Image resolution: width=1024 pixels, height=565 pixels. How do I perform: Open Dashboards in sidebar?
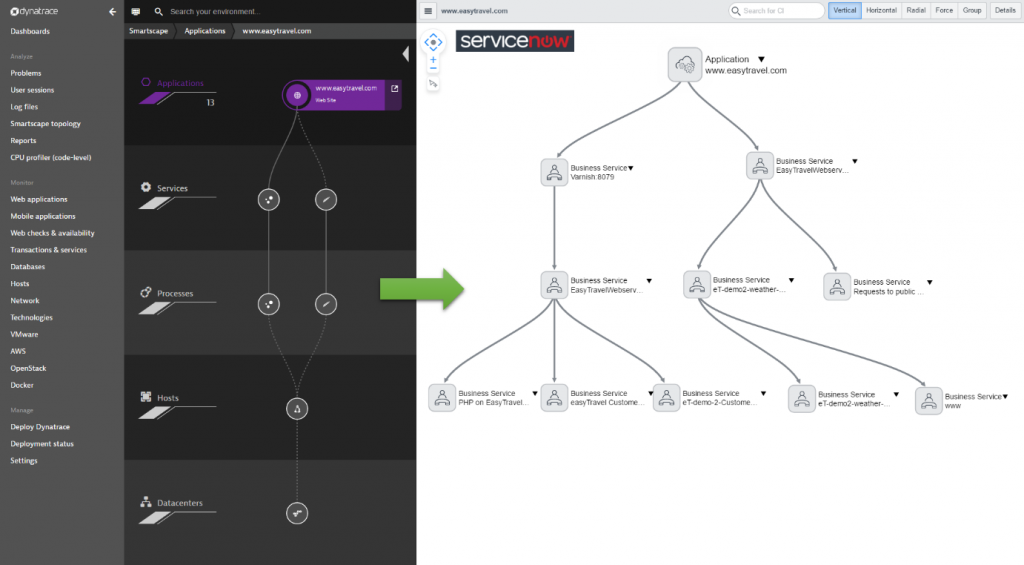(30, 31)
